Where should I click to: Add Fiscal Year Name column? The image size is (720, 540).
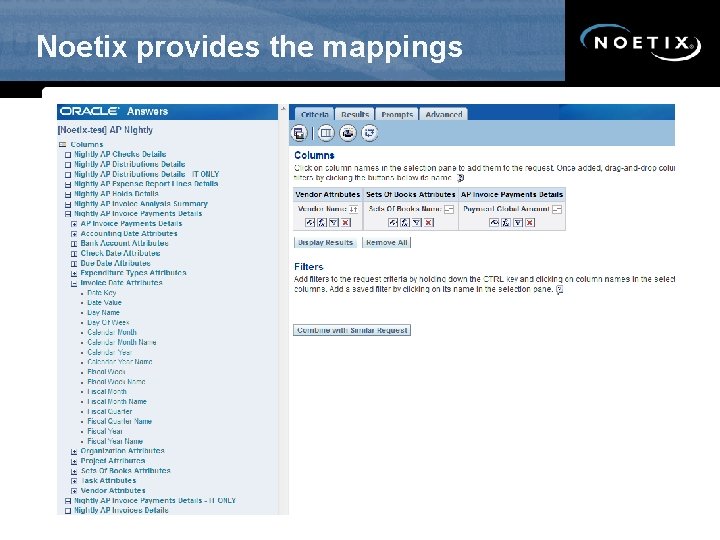tap(115, 441)
